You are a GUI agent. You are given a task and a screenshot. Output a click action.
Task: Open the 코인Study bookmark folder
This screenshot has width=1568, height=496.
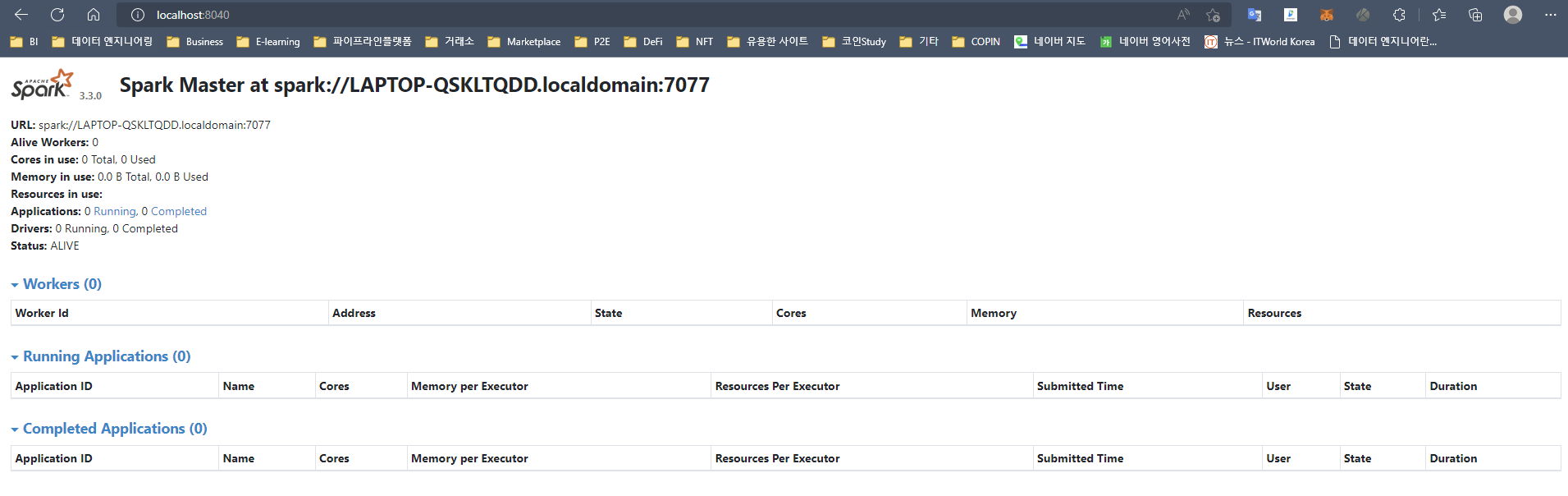pyautogui.click(x=854, y=41)
